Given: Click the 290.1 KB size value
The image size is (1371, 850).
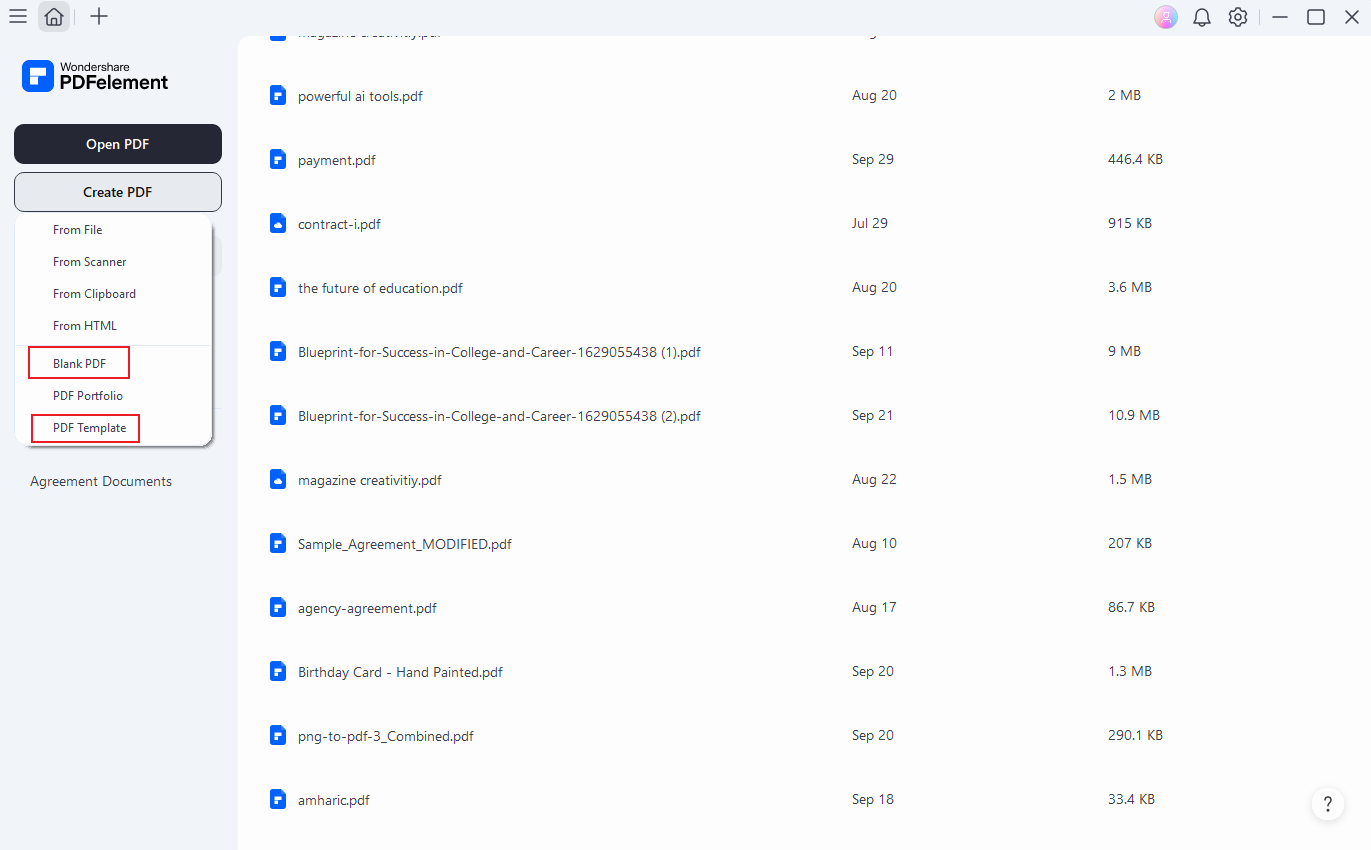Looking at the screenshot, I should click(1135, 735).
